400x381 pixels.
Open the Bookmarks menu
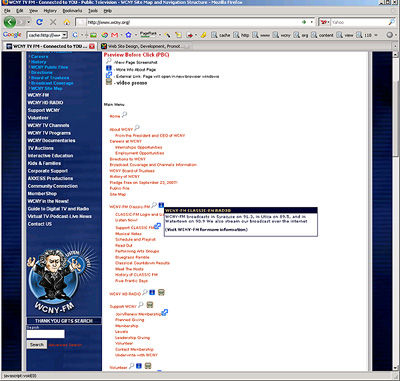pyautogui.click(x=72, y=11)
